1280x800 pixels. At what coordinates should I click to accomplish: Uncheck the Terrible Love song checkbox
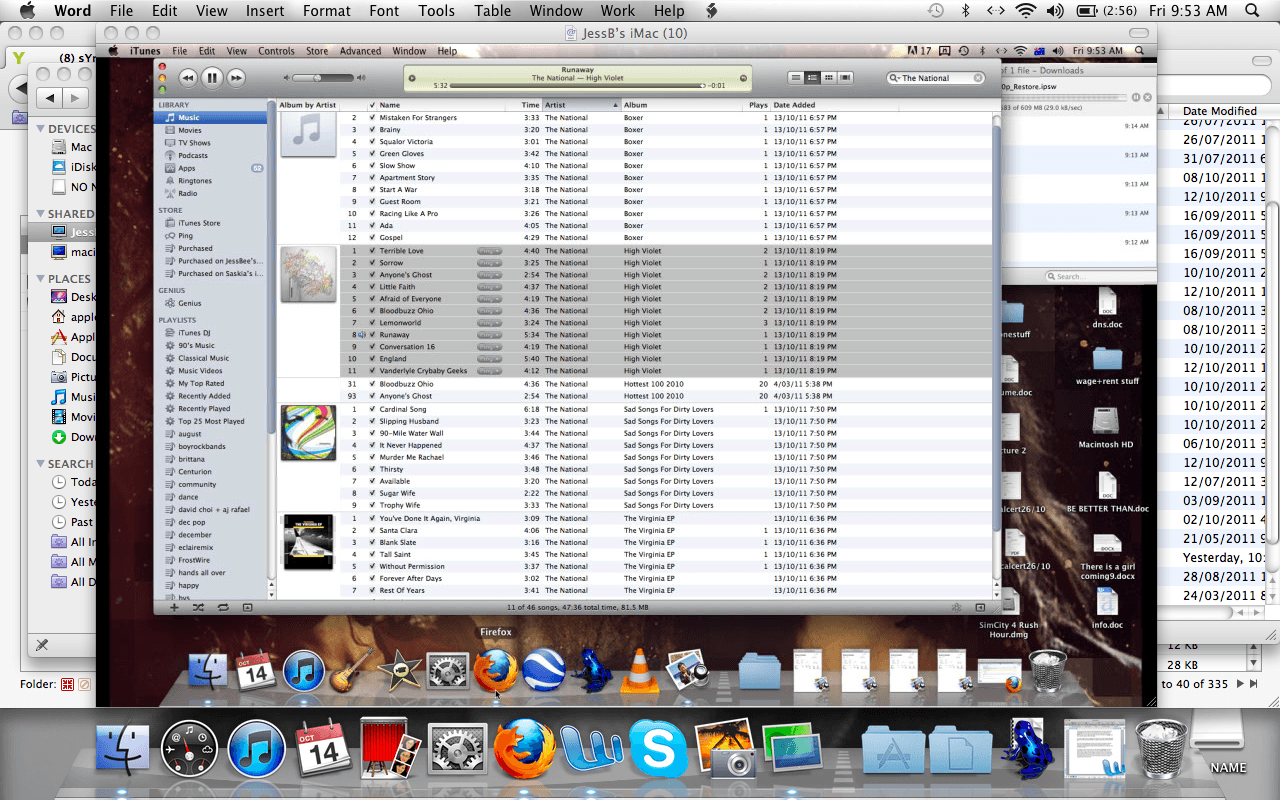[x=372, y=251]
